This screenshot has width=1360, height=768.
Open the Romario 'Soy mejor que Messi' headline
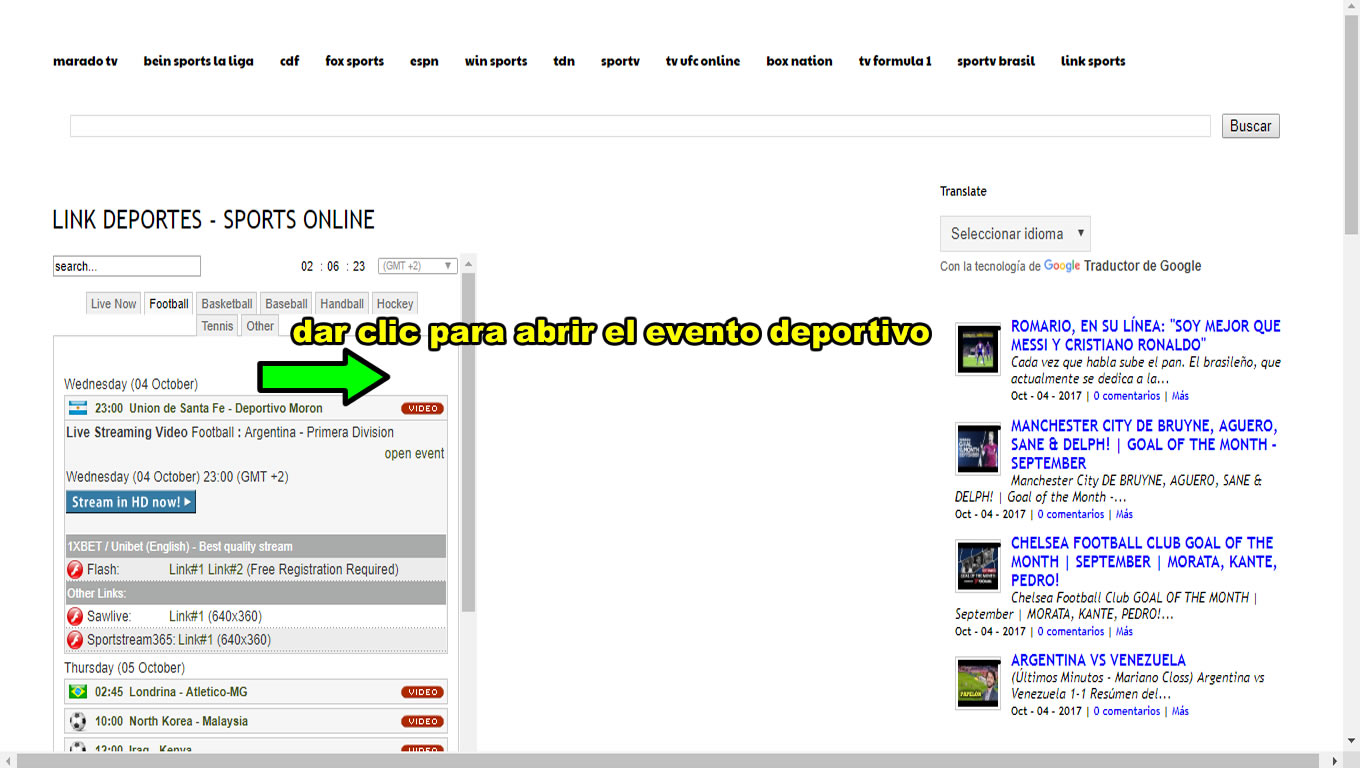[1146, 335]
